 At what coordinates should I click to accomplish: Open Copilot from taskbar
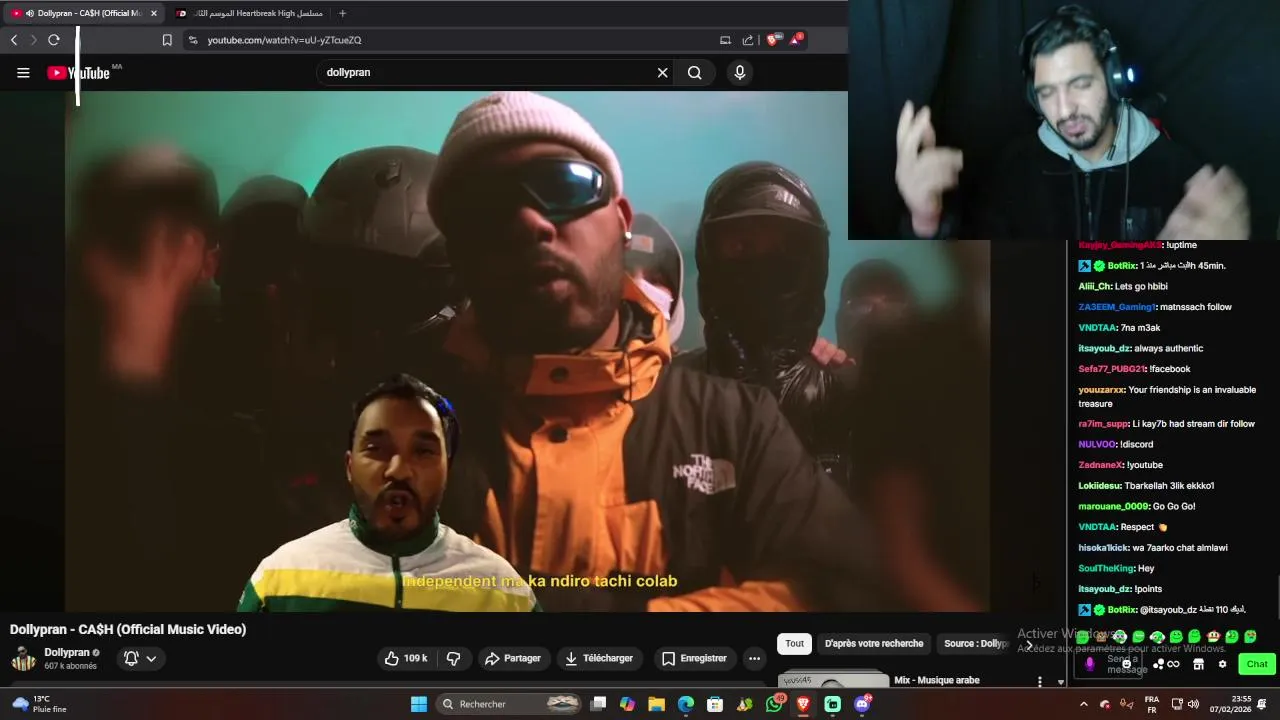click(x=627, y=704)
